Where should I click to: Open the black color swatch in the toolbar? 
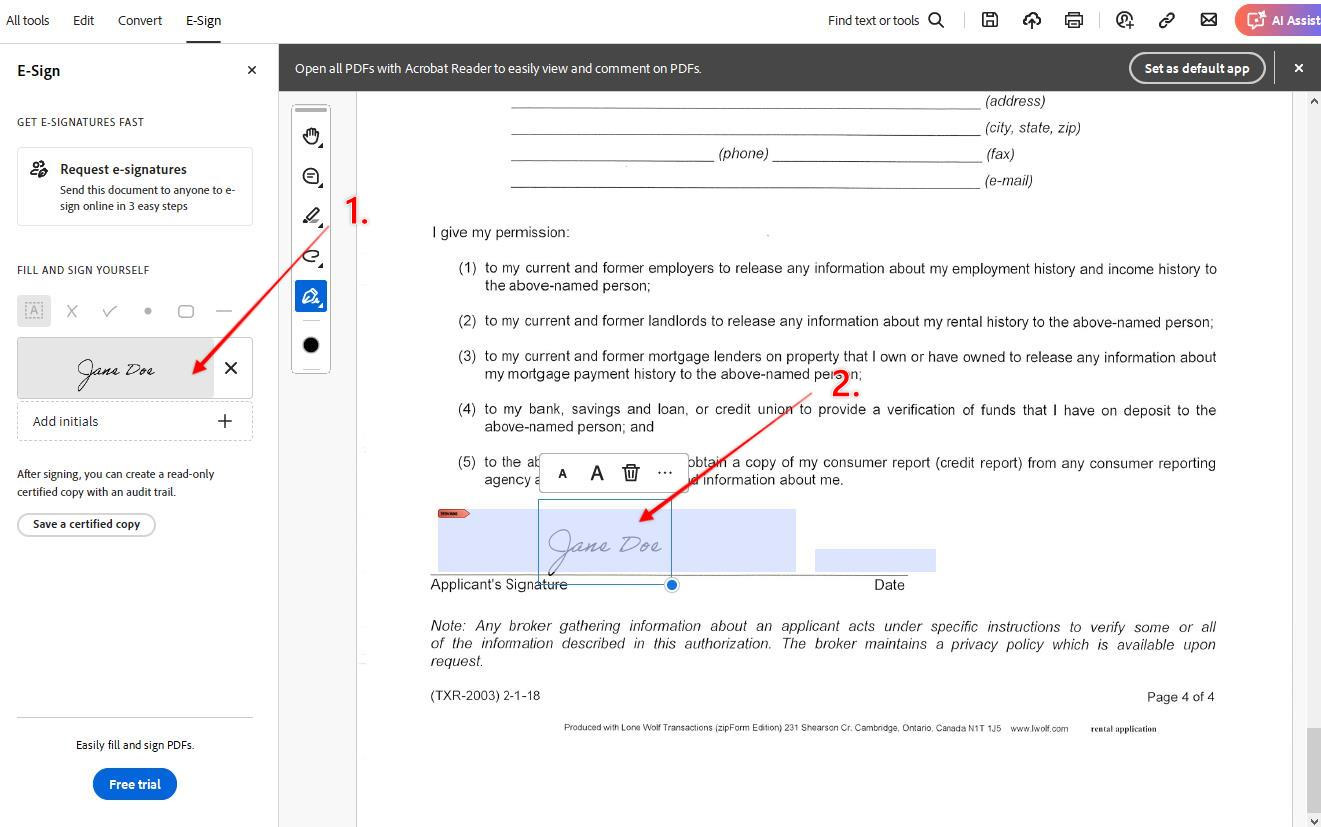point(311,345)
